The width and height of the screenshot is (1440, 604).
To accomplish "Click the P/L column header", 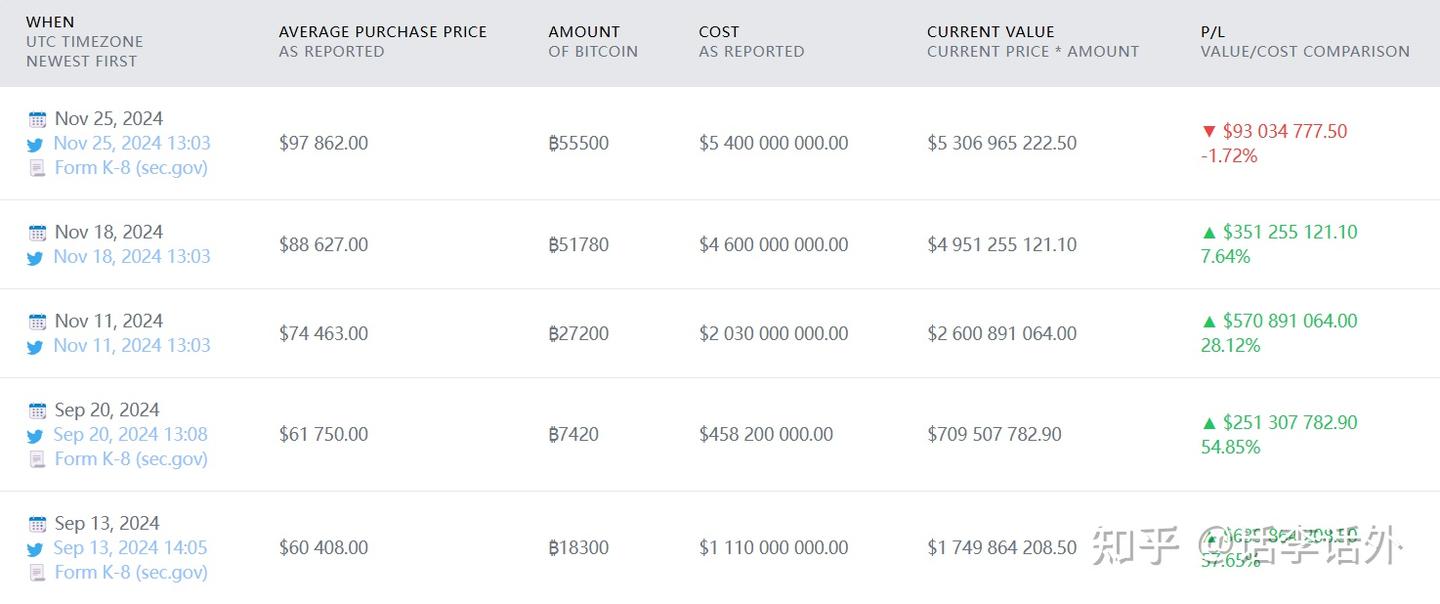I will (1212, 32).
